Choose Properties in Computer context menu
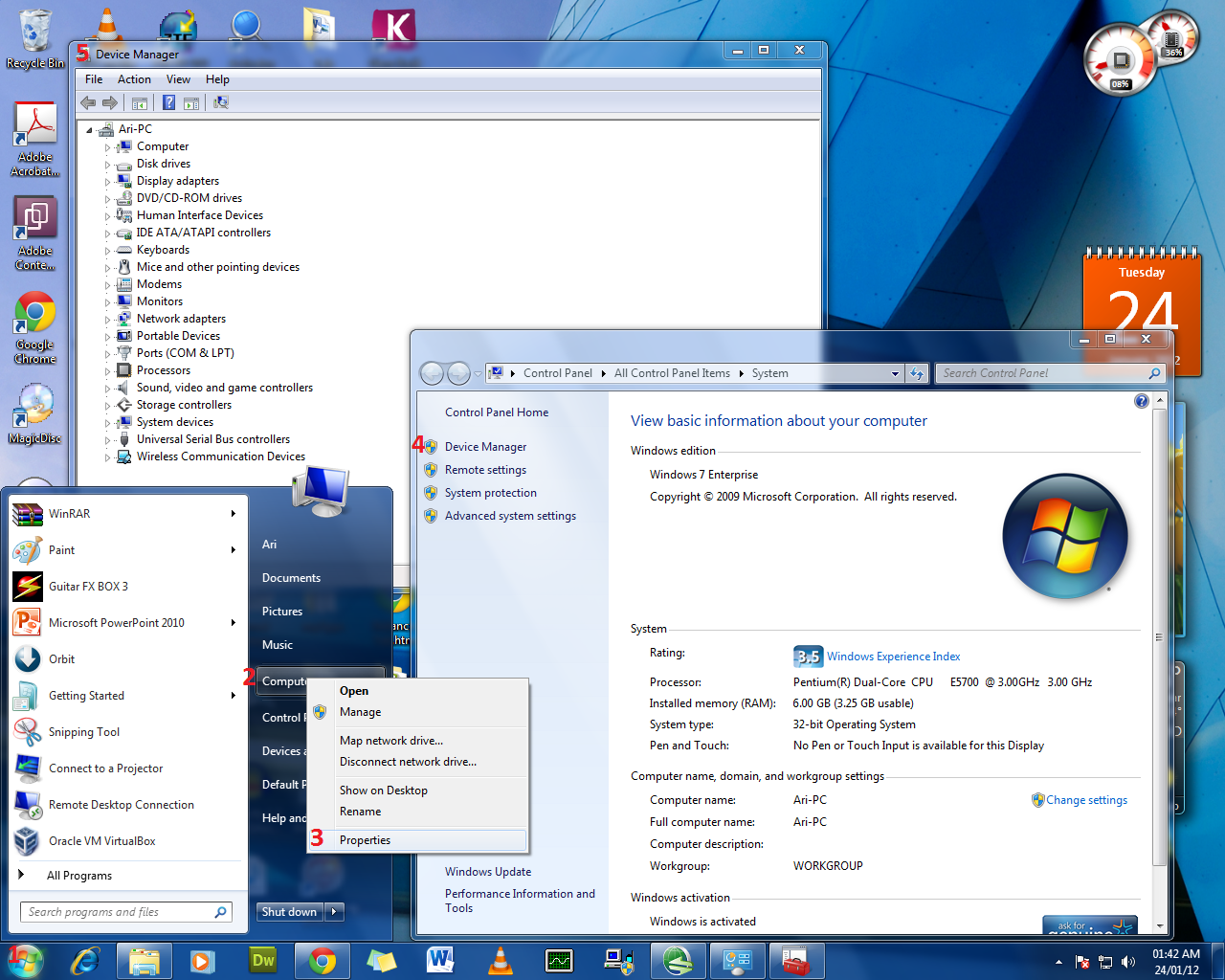The image size is (1225, 980). pyautogui.click(x=417, y=840)
